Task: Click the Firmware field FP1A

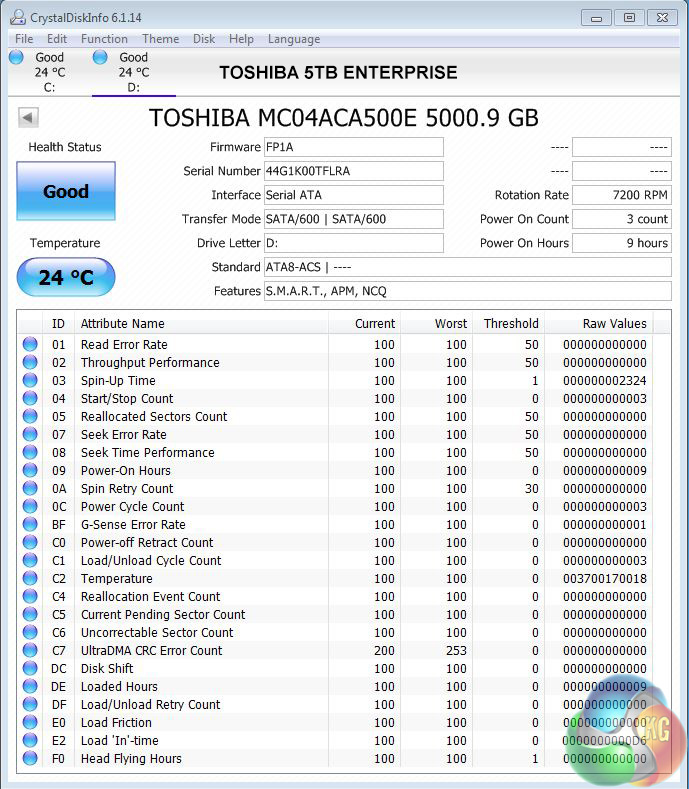Action: (x=354, y=147)
